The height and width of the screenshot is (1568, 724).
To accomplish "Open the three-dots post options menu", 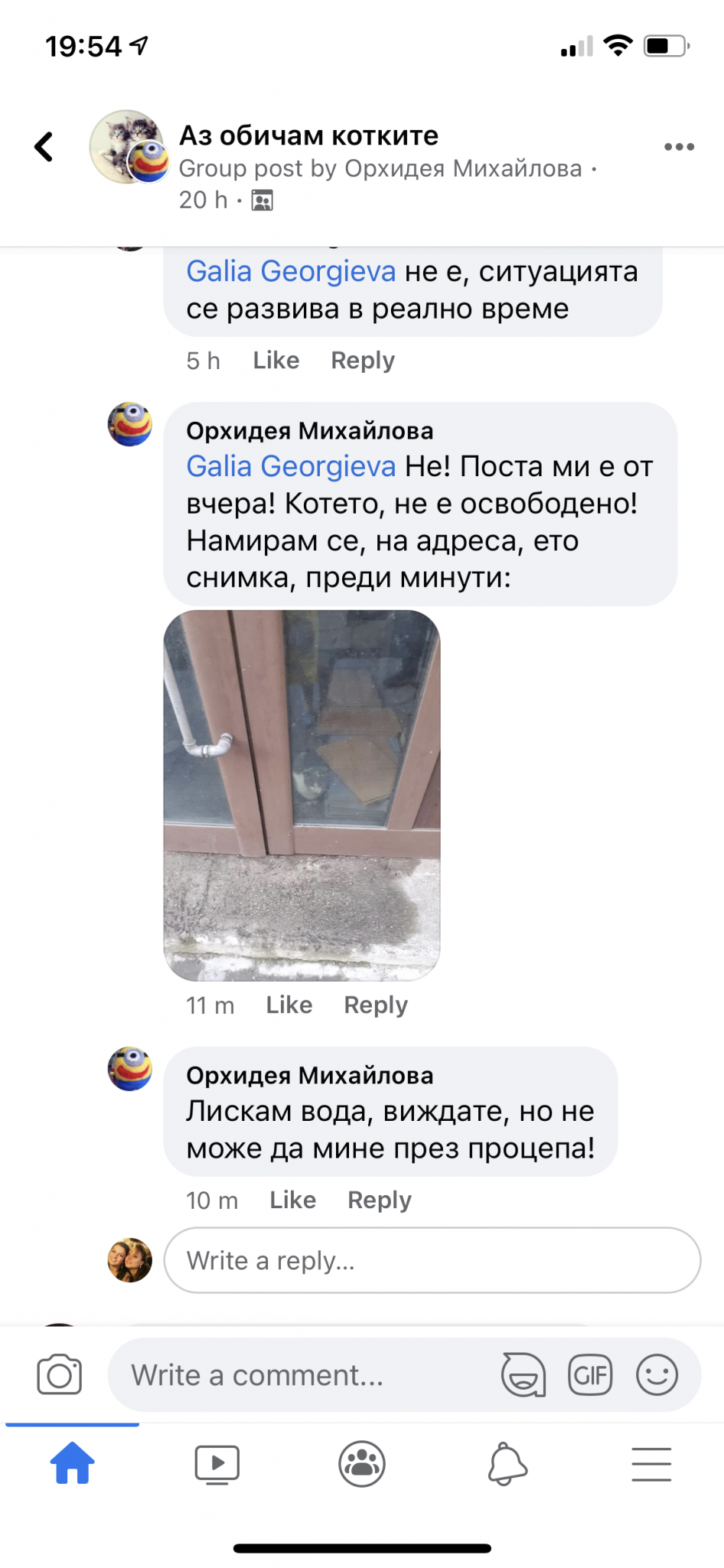I will click(679, 146).
